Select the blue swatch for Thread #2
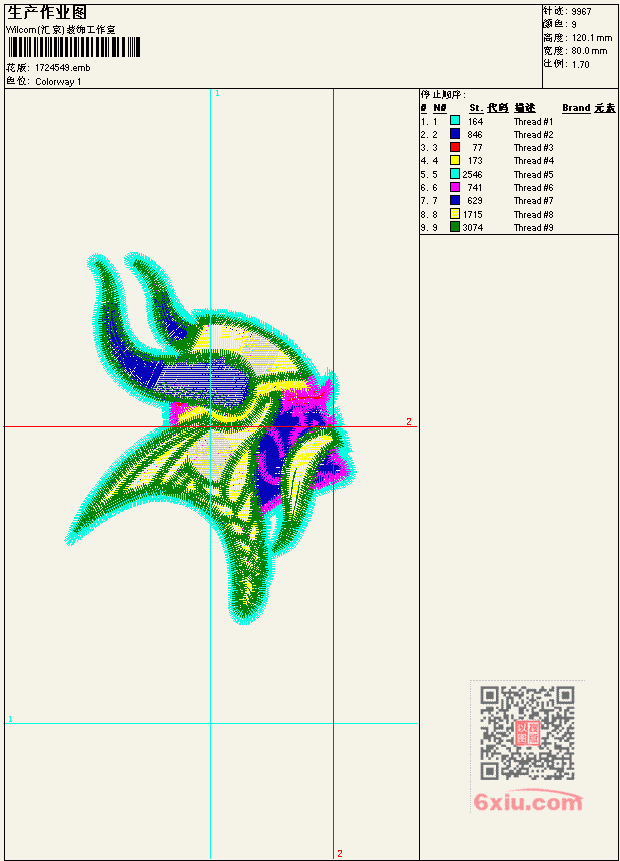The image size is (620, 861). coord(455,133)
